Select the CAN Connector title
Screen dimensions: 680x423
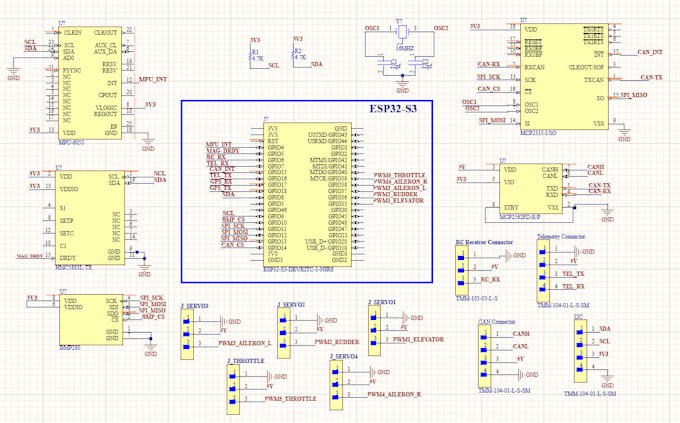click(497, 321)
